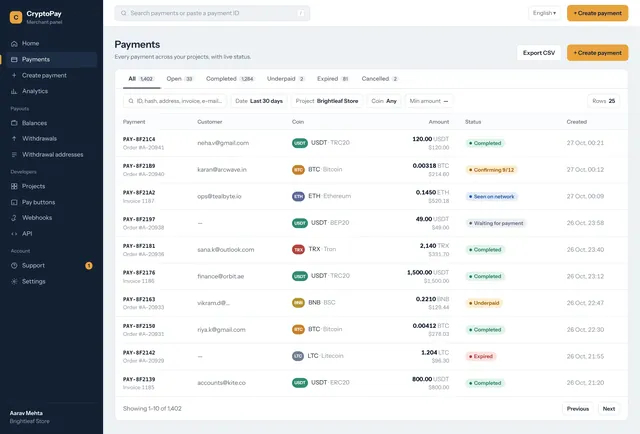Click USDT coin icon for PAY-8F21C4
The height and width of the screenshot is (434, 640).
(300, 143)
